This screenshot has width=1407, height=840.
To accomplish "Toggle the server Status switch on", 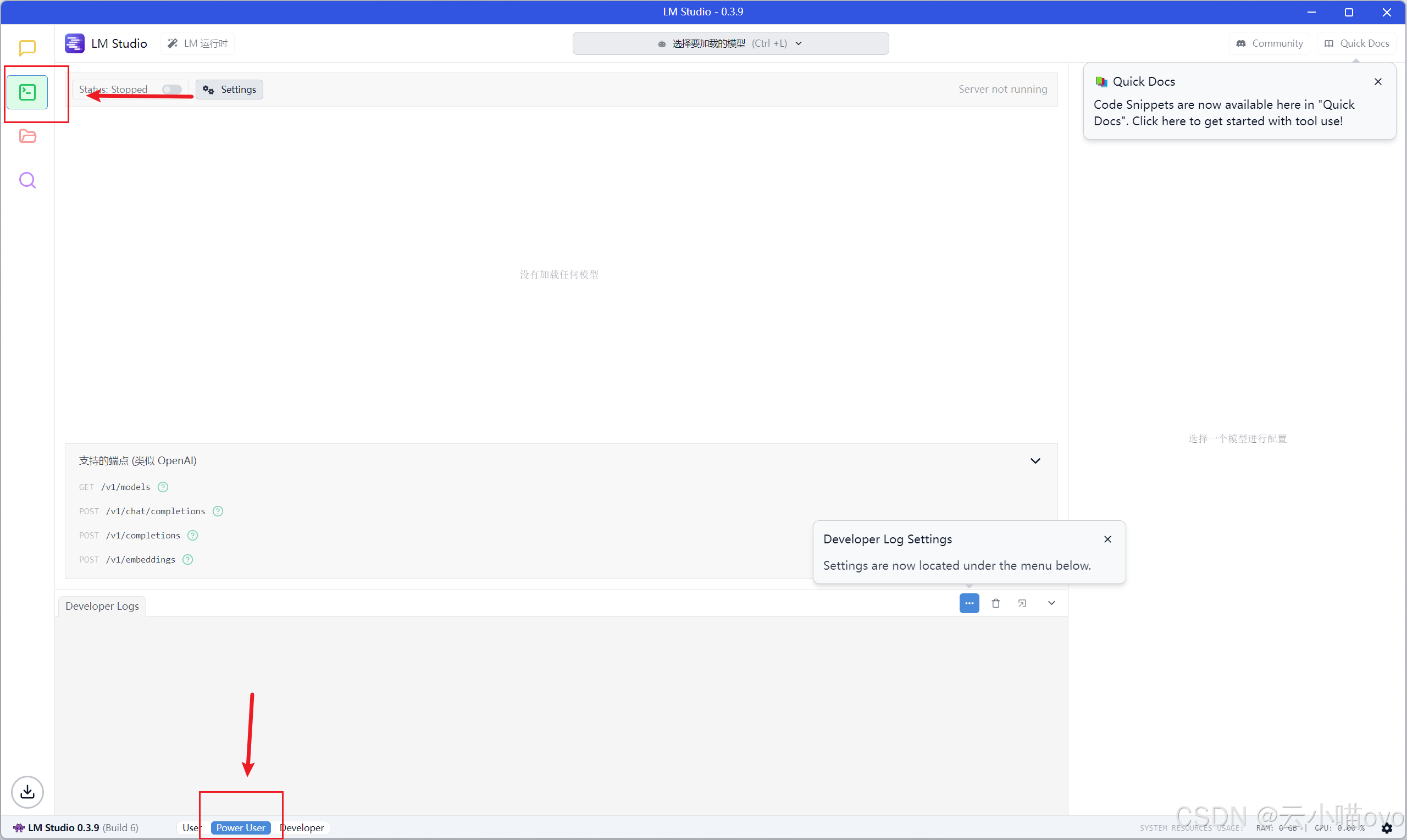I will 171,90.
